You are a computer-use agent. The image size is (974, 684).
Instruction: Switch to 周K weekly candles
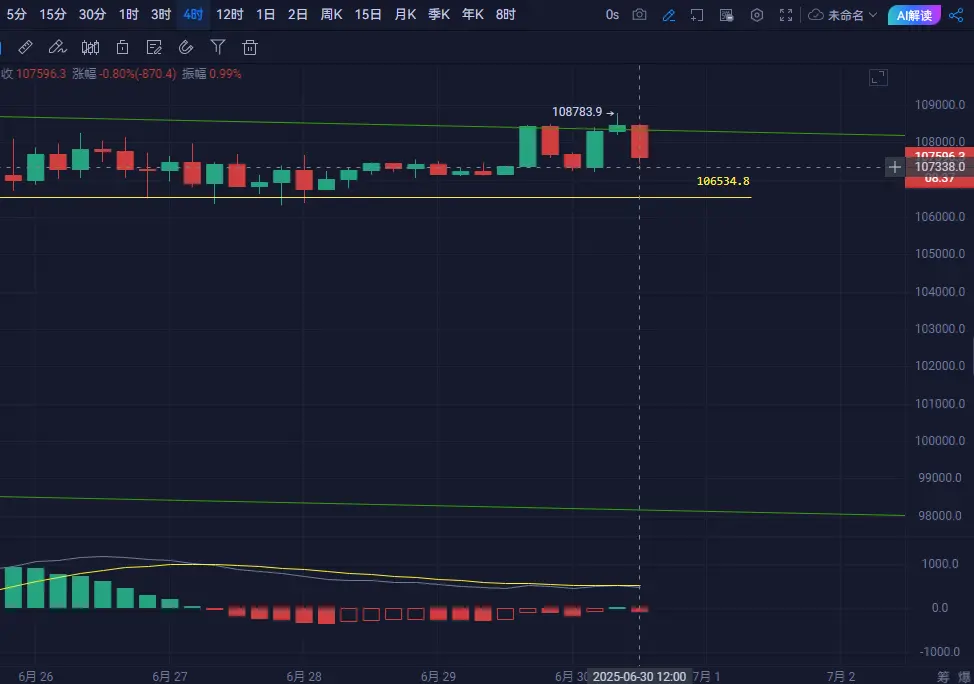pos(332,14)
